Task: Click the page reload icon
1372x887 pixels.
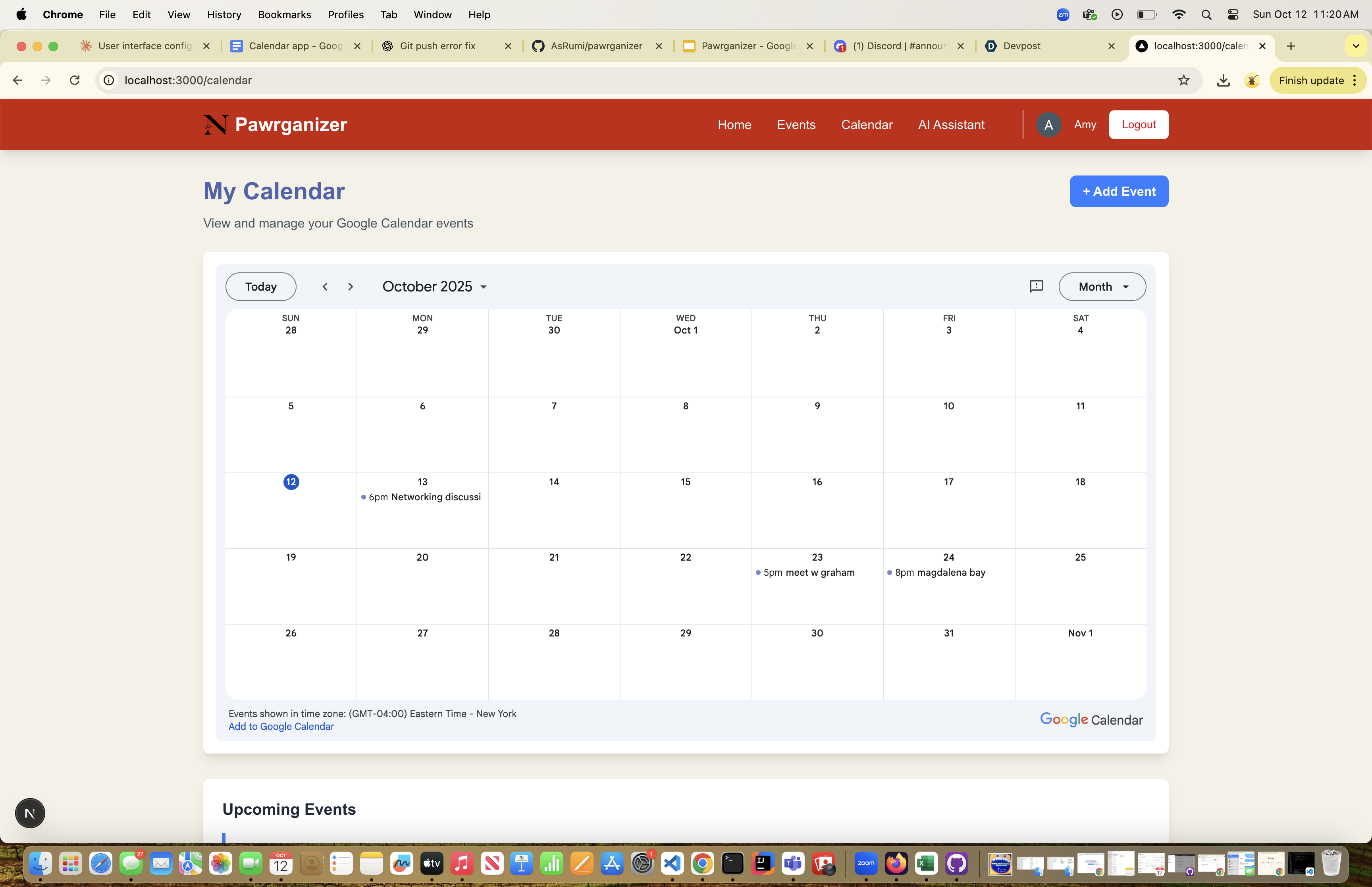Action: [x=74, y=80]
